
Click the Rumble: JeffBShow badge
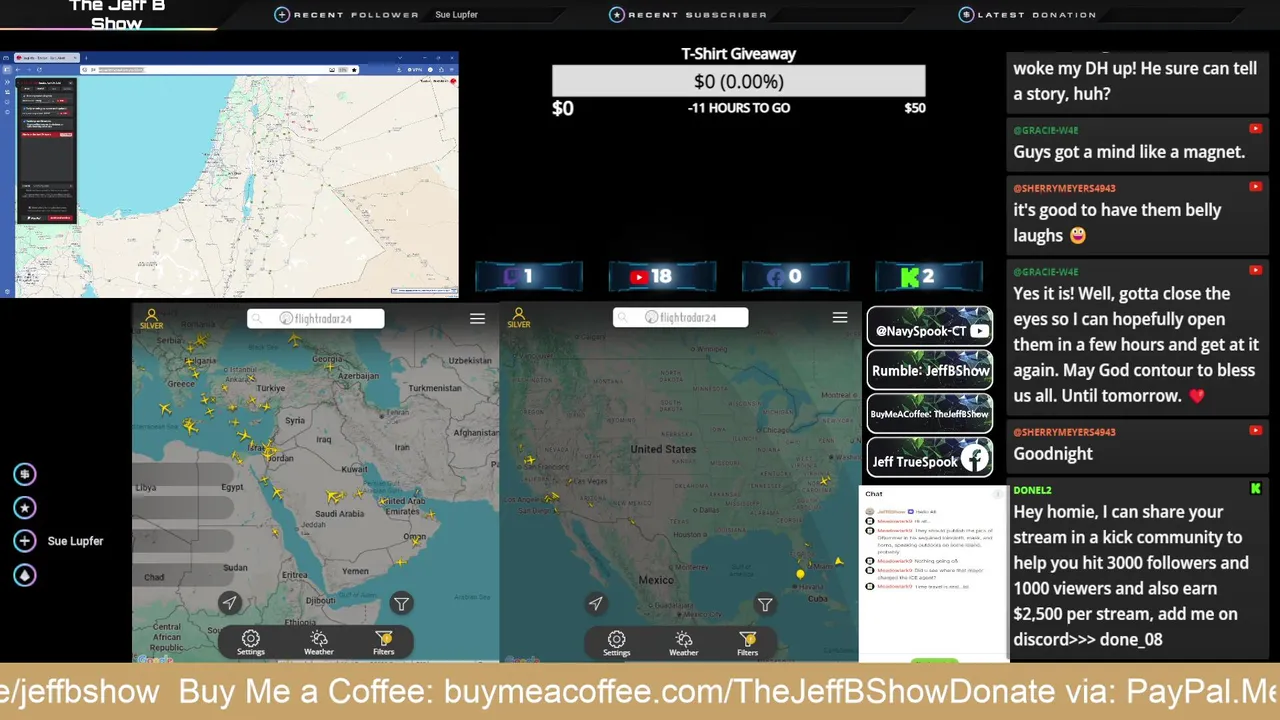pyautogui.click(x=930, y=370)
